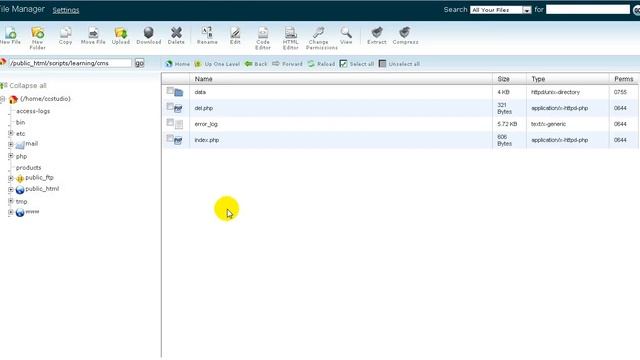Click the text/x-generic type cell
The image size is (640, 360).
pyautogui.click(x=548, y=124)
